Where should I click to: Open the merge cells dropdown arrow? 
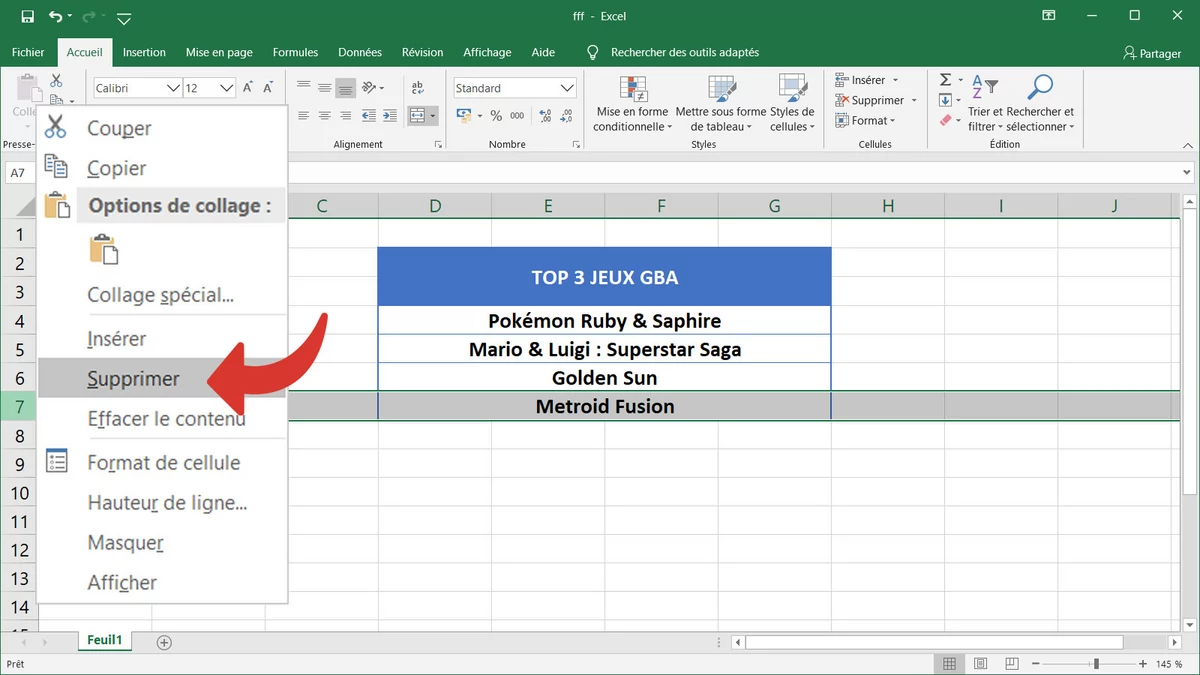(x=434, y=116)
